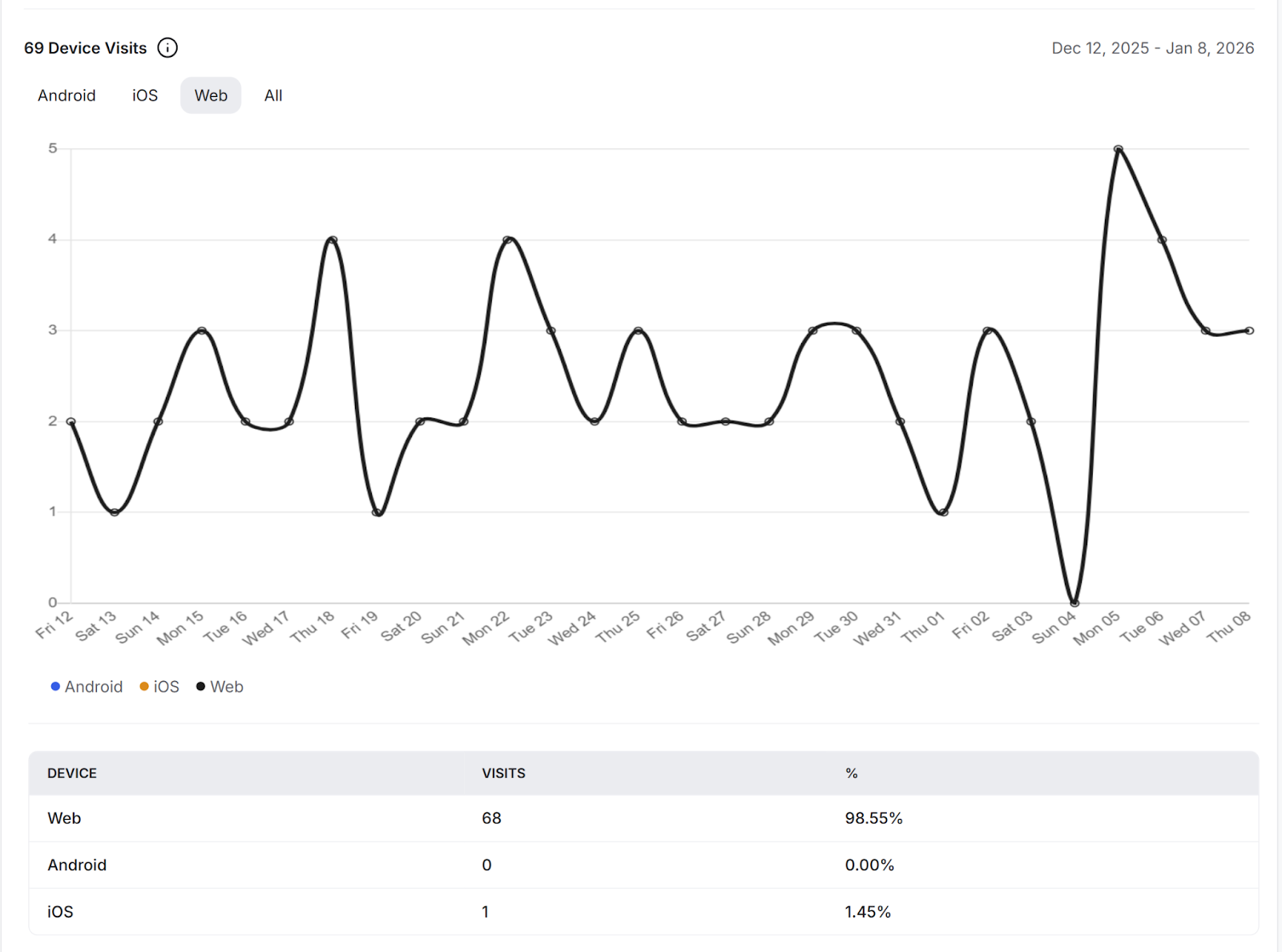This screenshot has height=952, width=1282.
Task: Click the date range Dec 12, 2025 - Jan 8, 2026
Action: point(1152,48)
